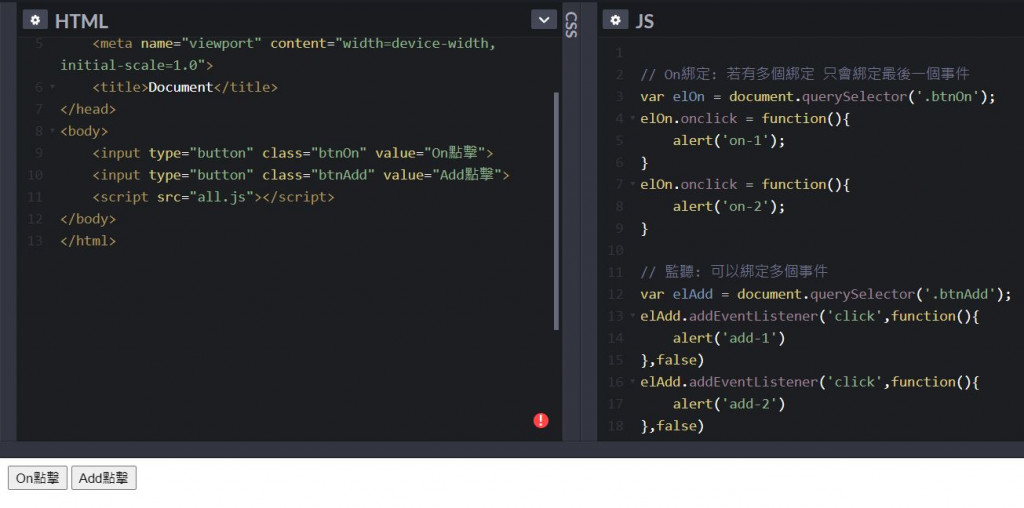Collapse JS function fold arrow on line 7
Image resolution: width=1024 pixels, height=508 pixels.
632,184
